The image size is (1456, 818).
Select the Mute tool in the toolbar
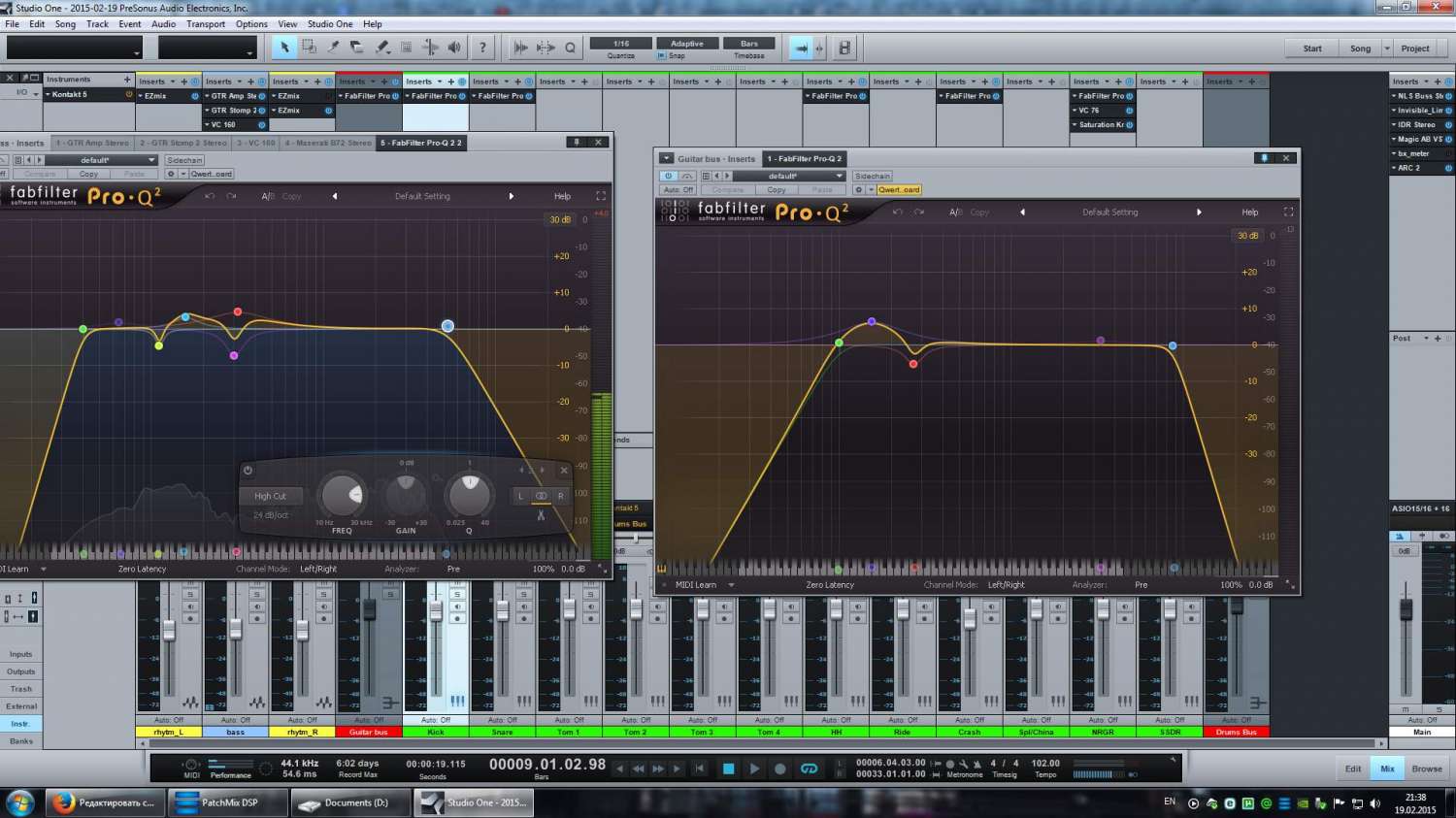click(x=407, y=47)
